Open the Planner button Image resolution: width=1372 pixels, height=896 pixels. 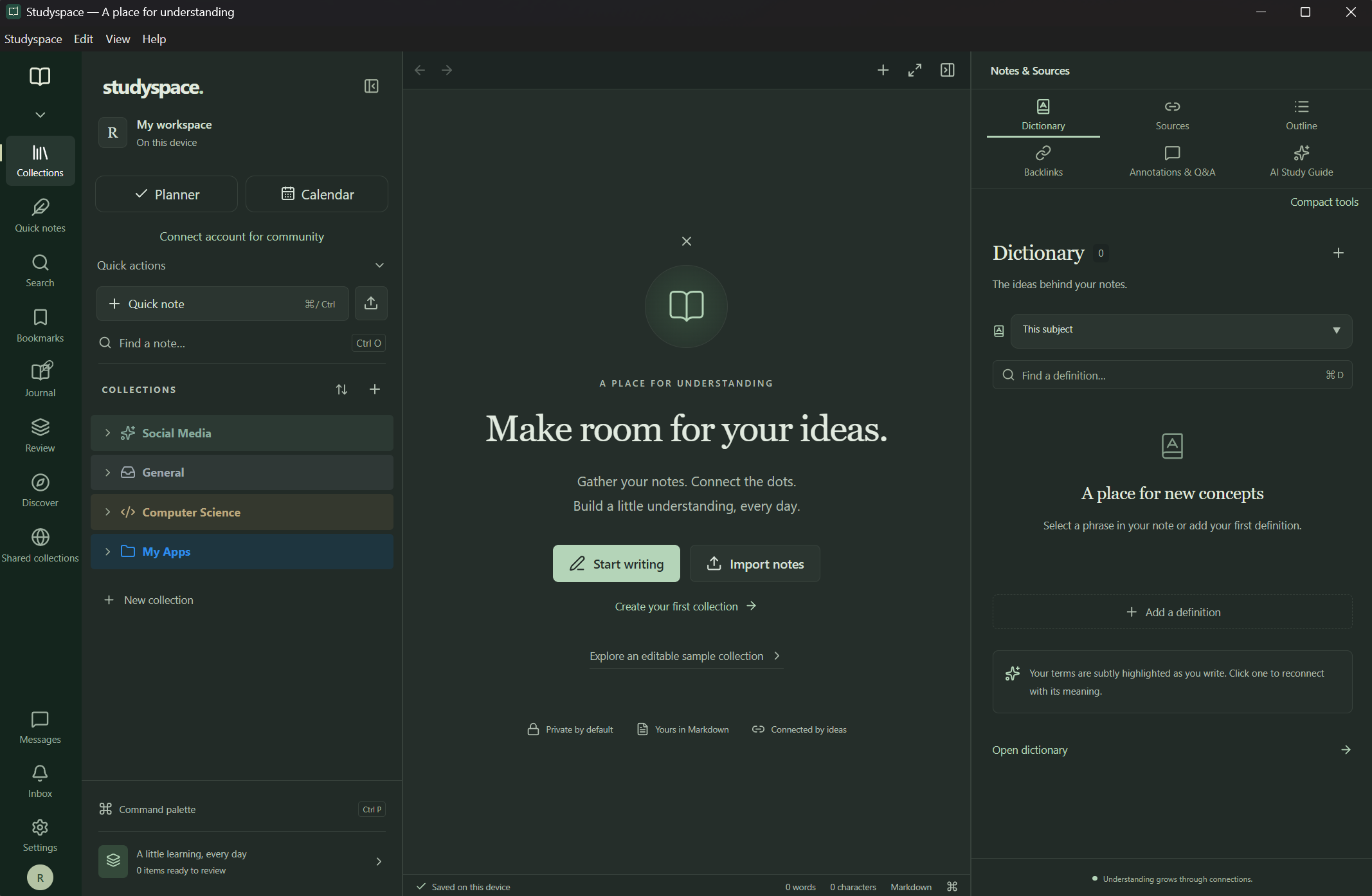(167, 194)
